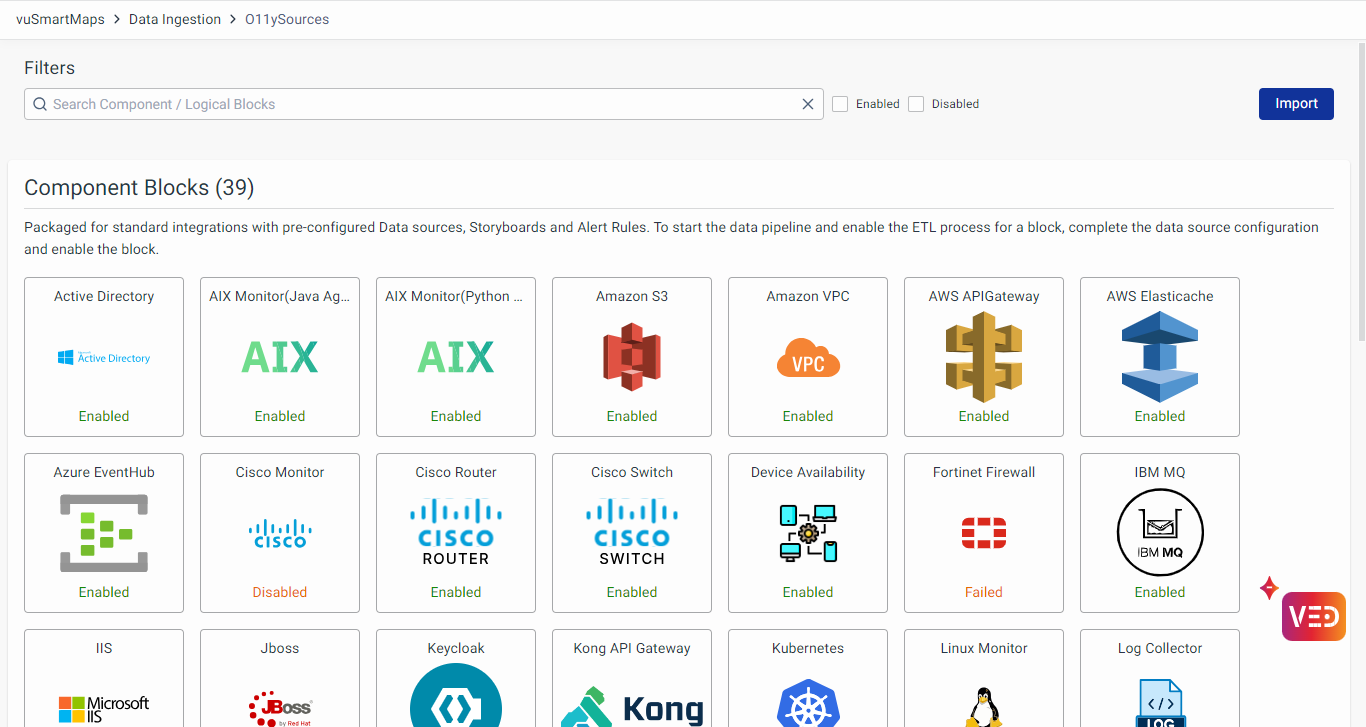Viewport: 1366px width, 727px height.
Task: Open the AWS APIGateway icon
Action: 984,357
